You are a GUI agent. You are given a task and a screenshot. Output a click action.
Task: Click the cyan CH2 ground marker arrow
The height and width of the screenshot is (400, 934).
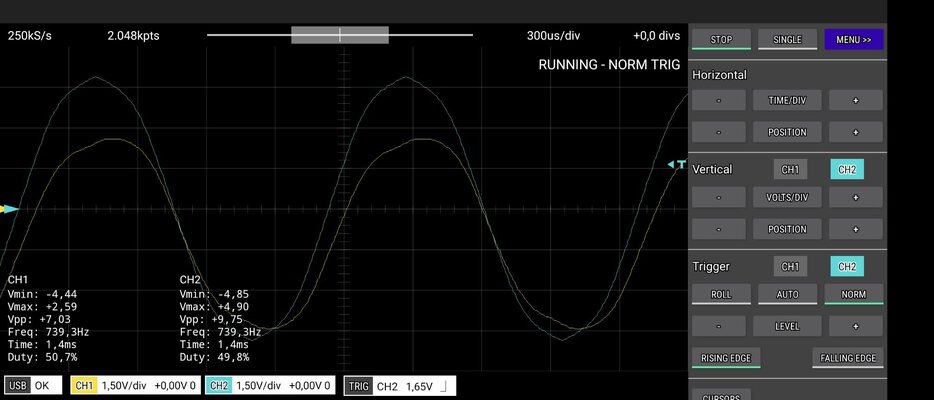(12, 209)
